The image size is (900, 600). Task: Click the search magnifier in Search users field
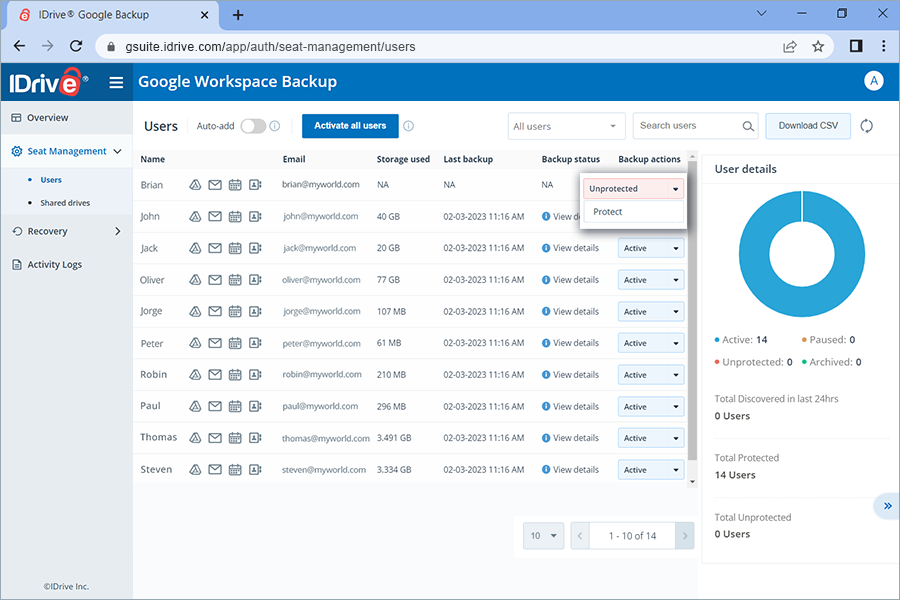746,126
